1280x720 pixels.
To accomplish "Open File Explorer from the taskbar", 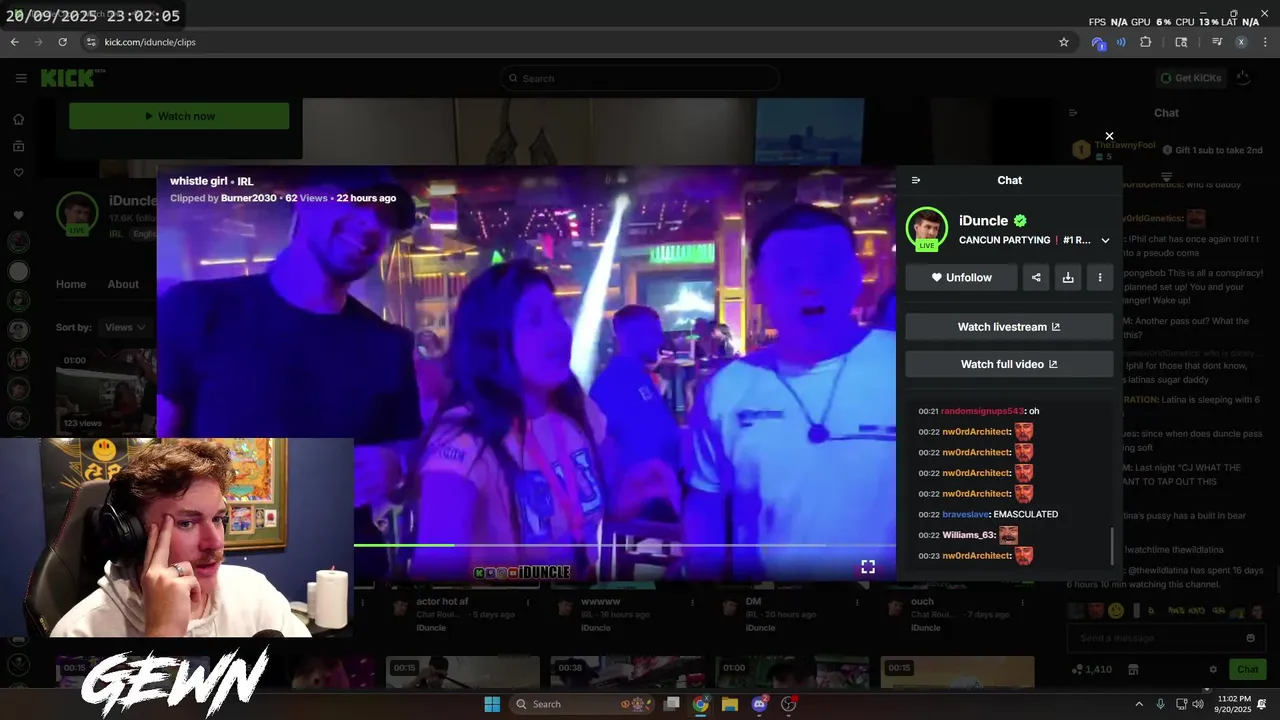I will pyautogui.click(x=730, y=704).
